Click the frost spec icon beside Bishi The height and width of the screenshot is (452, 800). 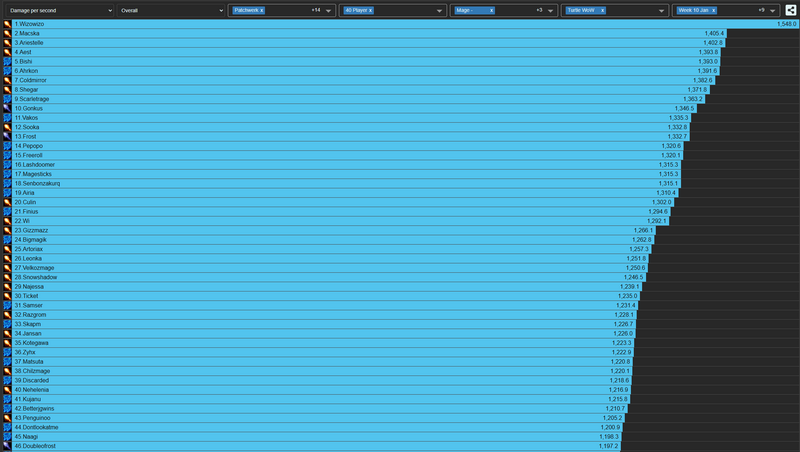[6, 61]
